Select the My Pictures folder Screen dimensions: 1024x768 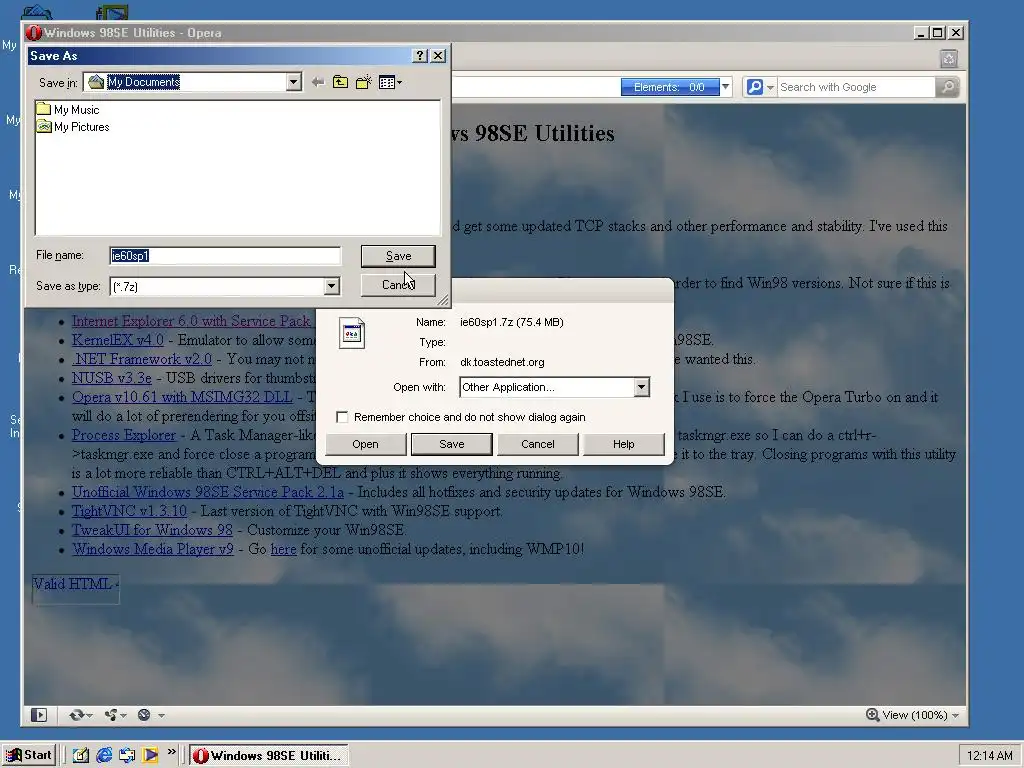[72, 127]
